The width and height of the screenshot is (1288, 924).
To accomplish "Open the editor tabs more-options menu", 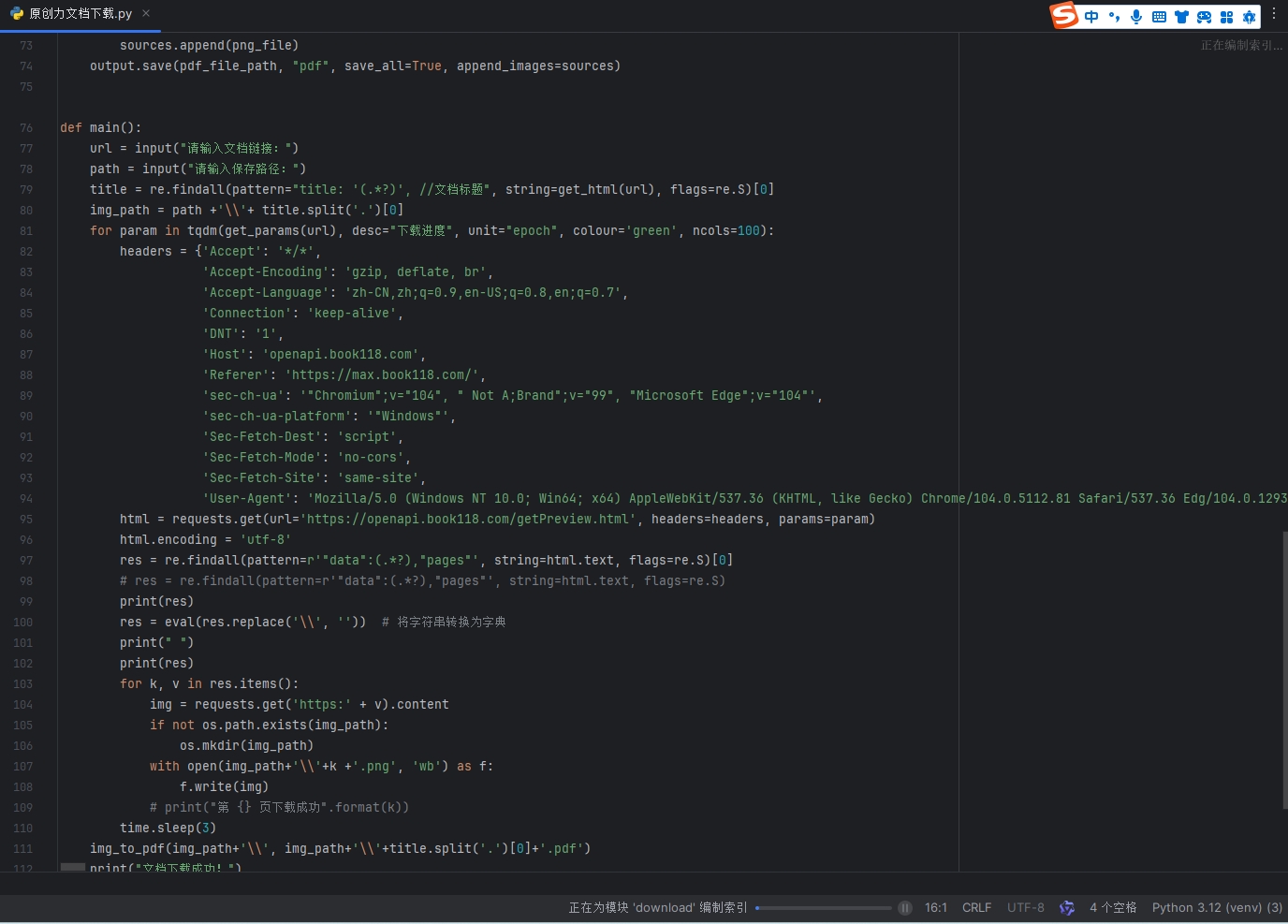I will pyautogui.click(x=1274, y=13).
